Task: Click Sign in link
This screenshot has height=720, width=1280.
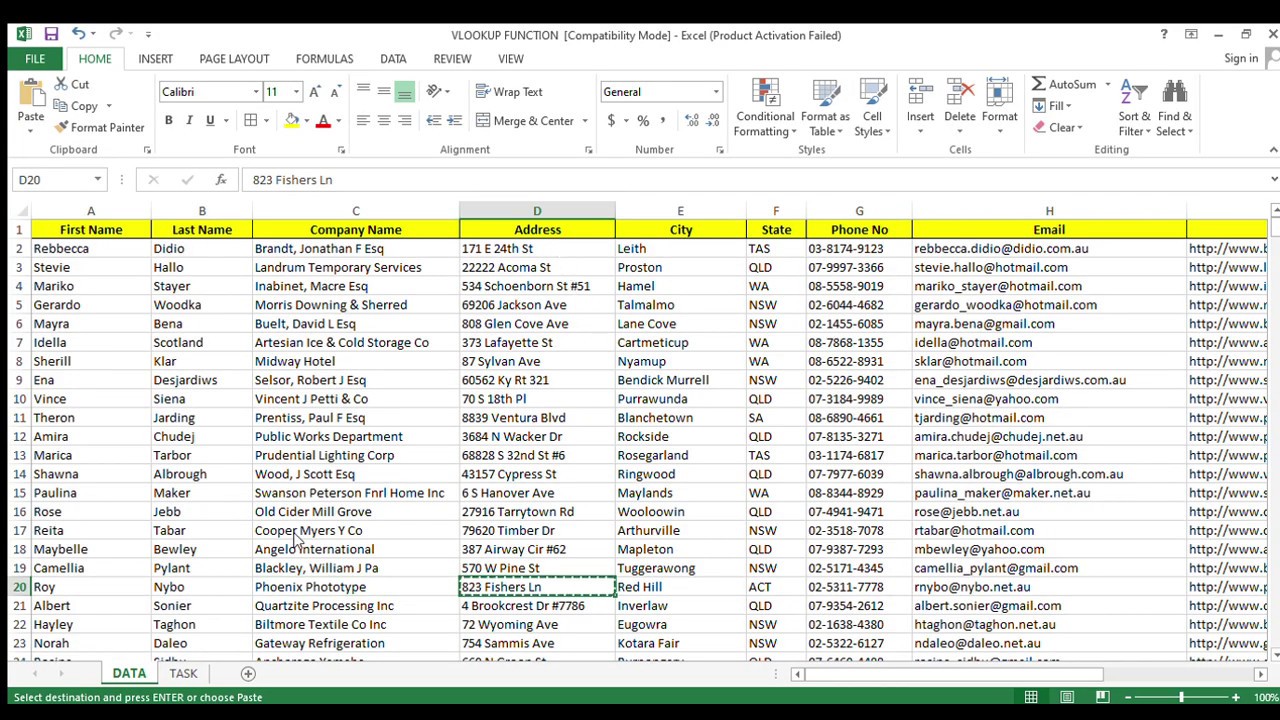Action: tap(1241, 58)
